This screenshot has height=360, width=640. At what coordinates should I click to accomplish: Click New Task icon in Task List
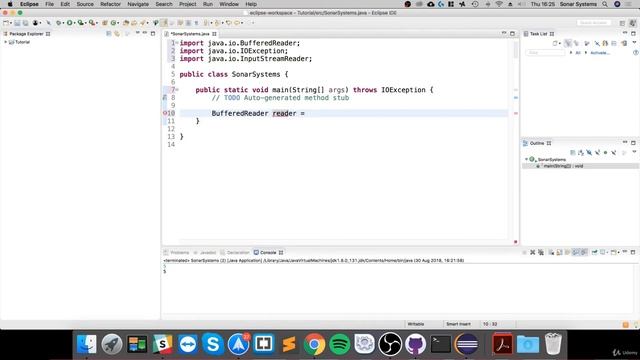pos(555,43)
